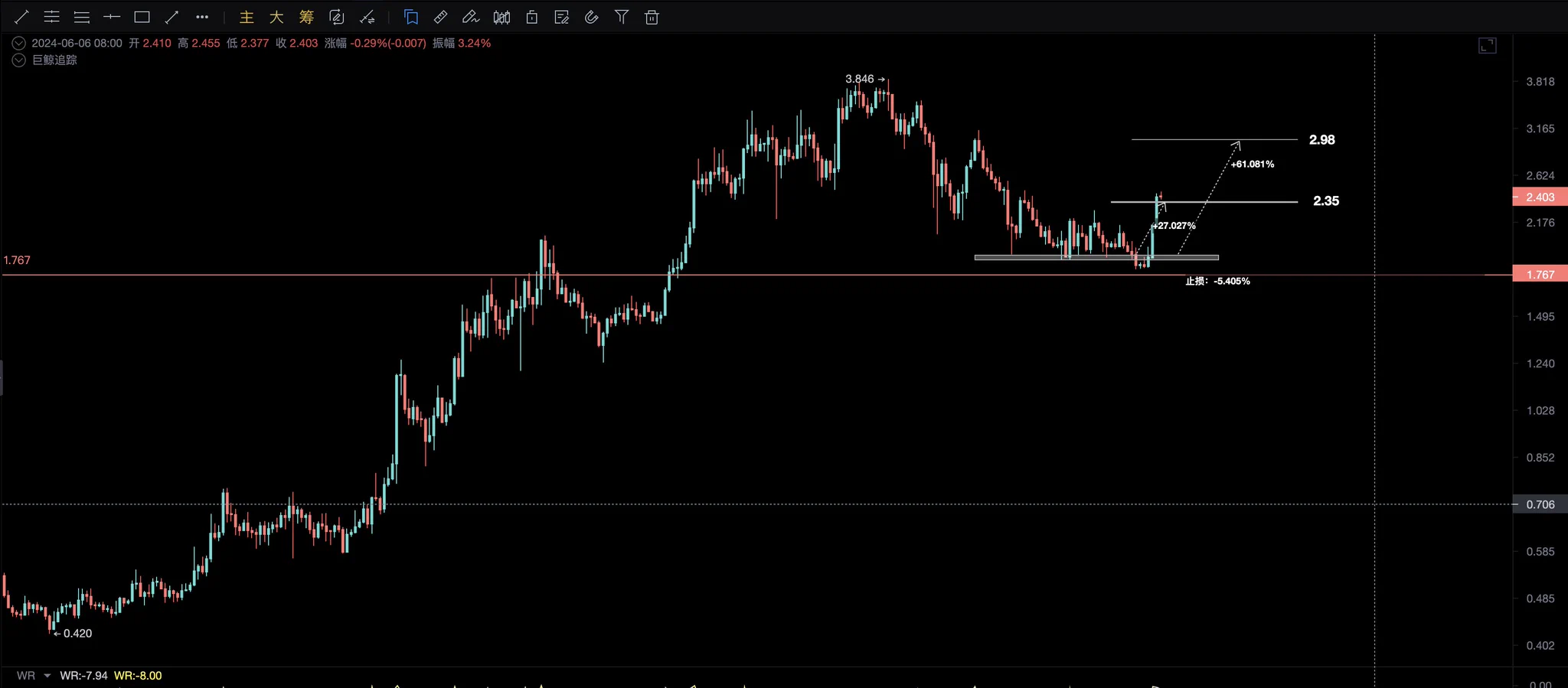Delete drawings with the trash icon

tap(652, 17)
